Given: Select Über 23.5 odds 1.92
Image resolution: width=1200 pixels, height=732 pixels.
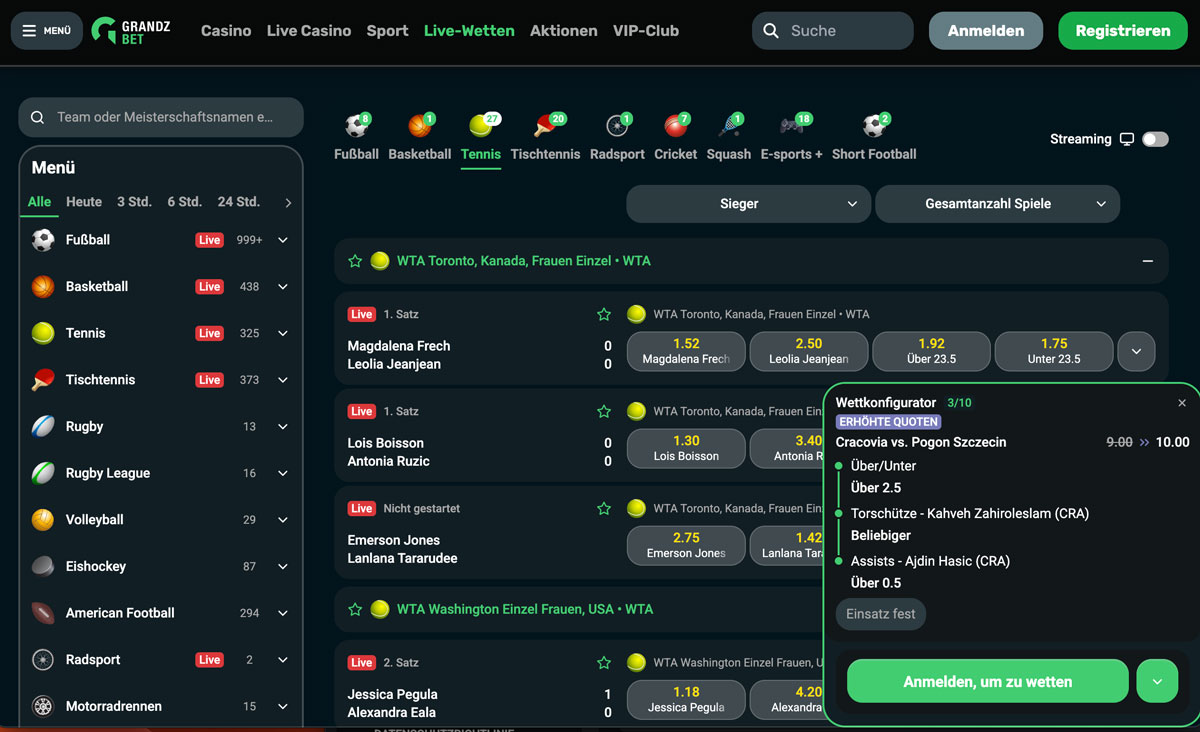Looking at the screenshot, I should (932, 352).
